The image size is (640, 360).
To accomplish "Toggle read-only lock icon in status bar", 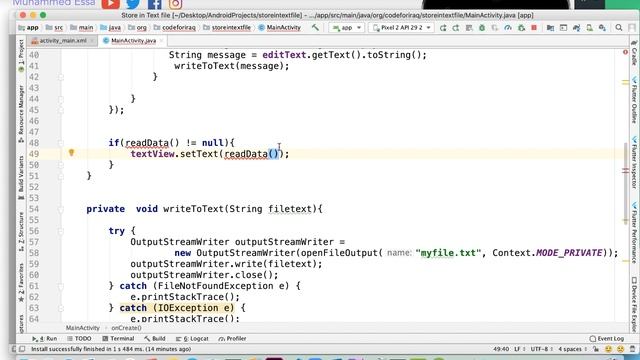I will [x=596, y=349].
